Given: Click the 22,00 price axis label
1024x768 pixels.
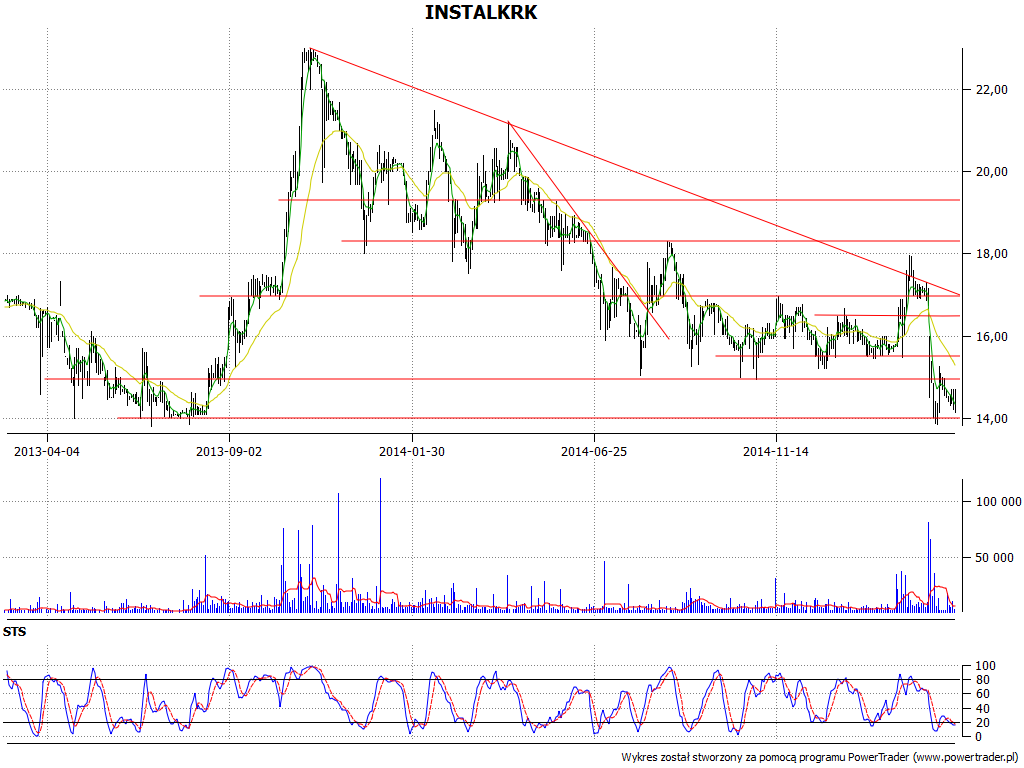Looking at the screenshot, I should pos(991,90).
